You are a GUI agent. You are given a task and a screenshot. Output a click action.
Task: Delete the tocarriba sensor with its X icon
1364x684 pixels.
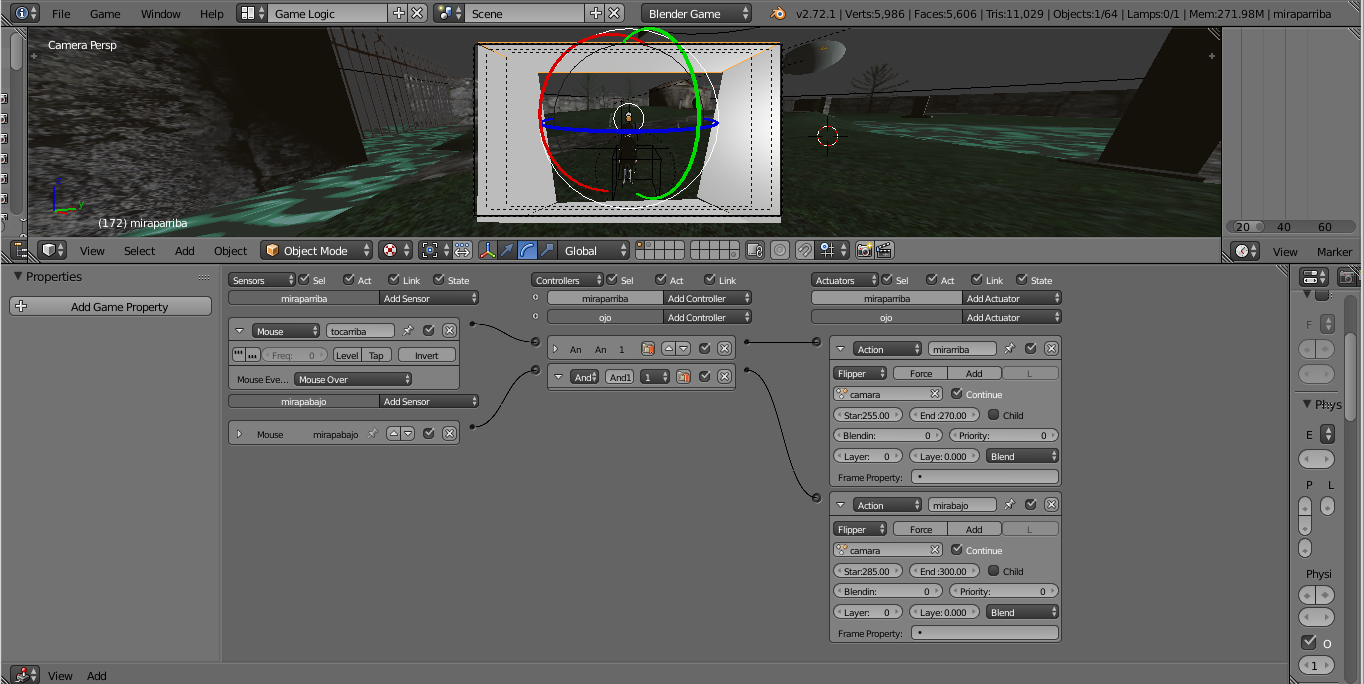tap(449, 331)
